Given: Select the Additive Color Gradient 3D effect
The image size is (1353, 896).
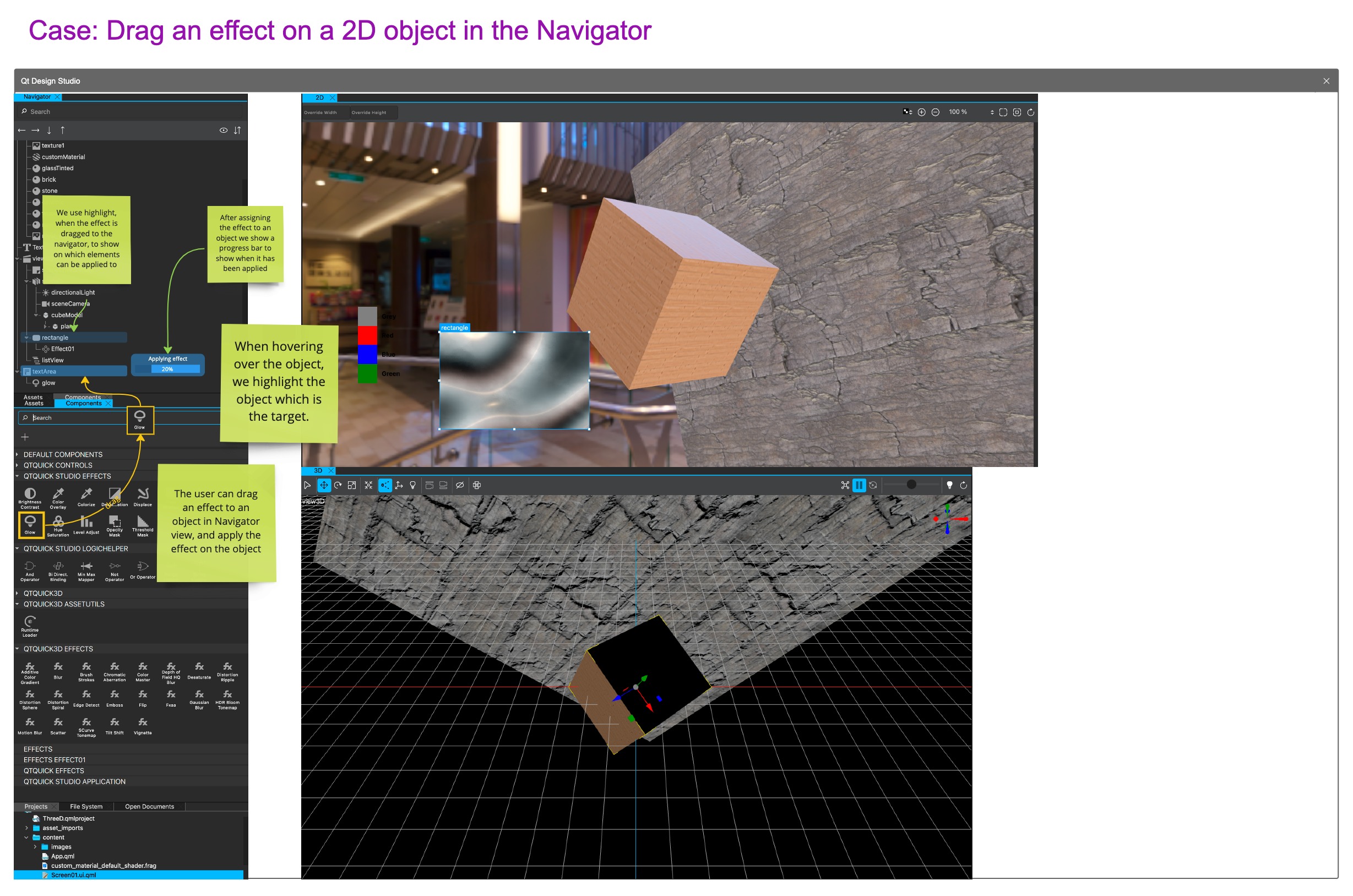Looking at the screenshot, I should 30,673.
